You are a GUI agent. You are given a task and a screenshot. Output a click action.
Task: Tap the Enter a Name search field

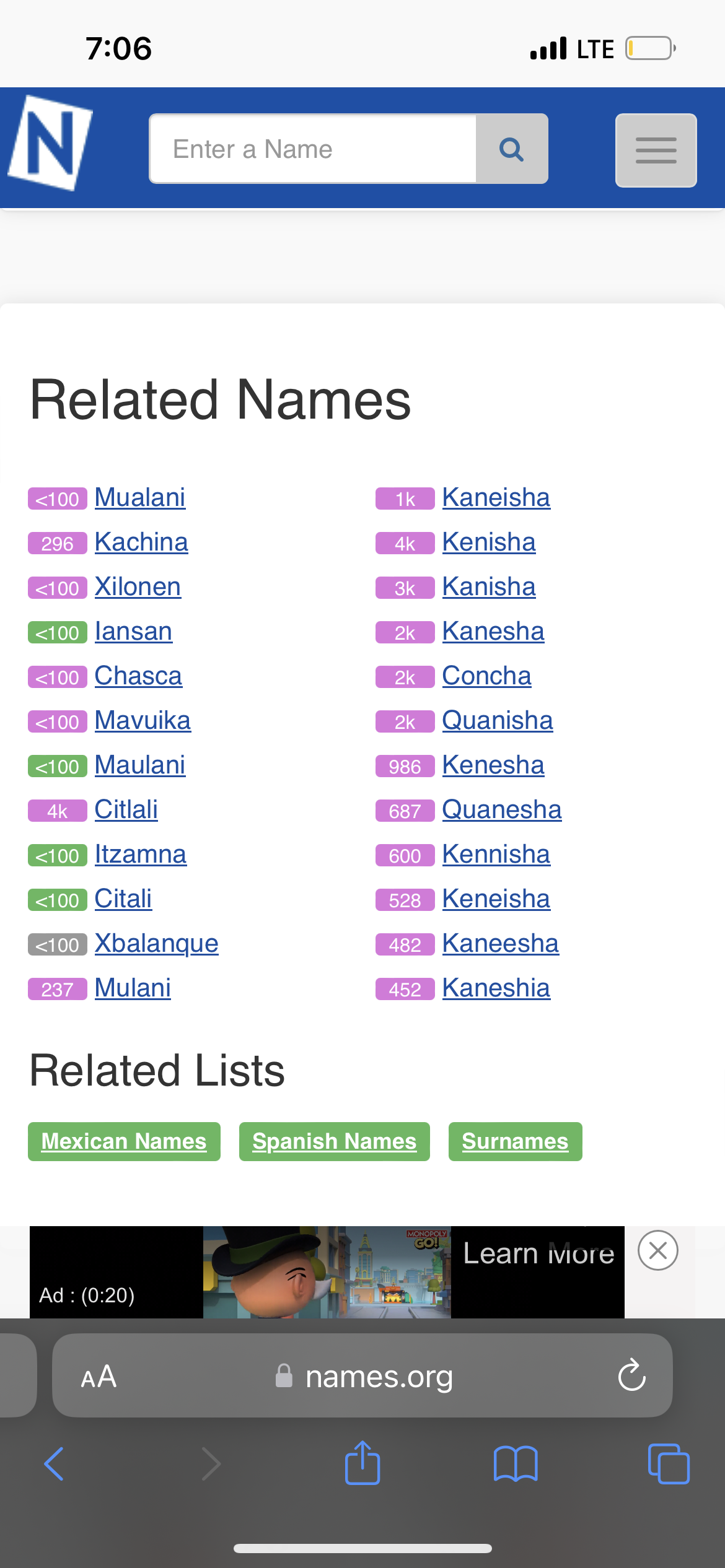pyautogui.click(x=310, y=148)
